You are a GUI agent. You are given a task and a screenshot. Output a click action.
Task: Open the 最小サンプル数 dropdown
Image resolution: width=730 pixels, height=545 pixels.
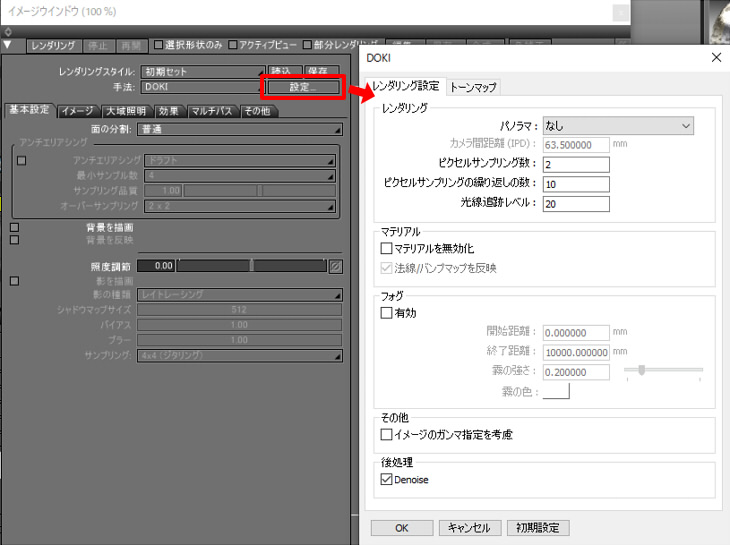(240, 175)
